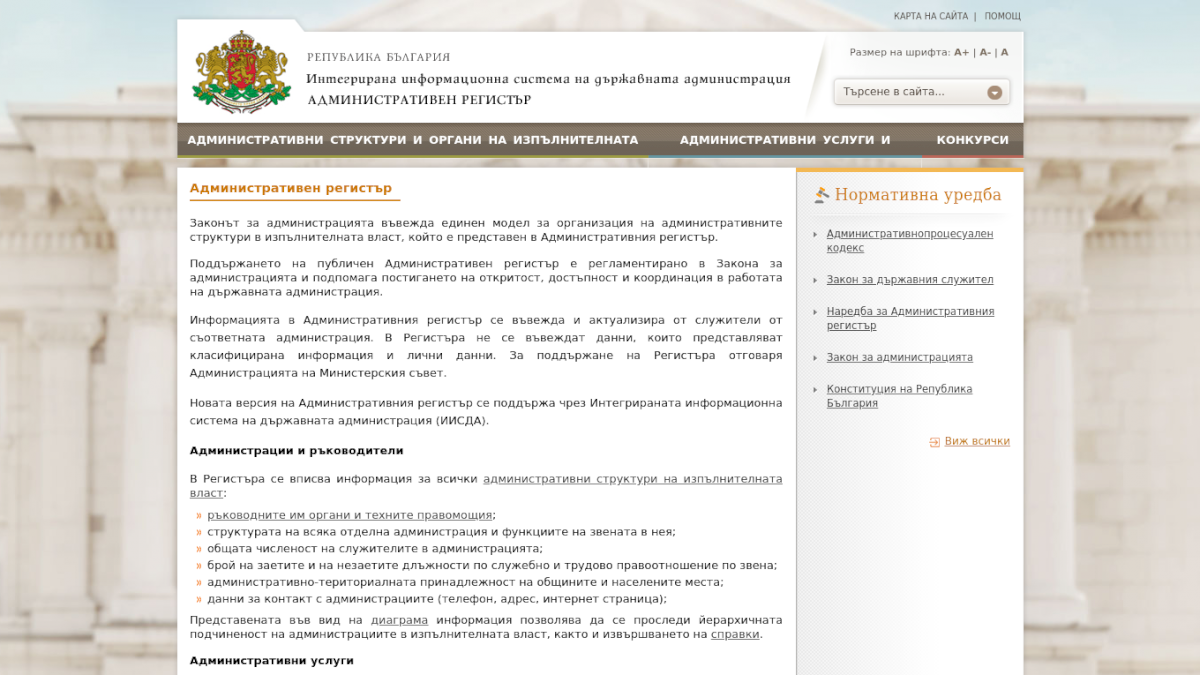Increase font size with the A+ icon

click(x=960, y=53)
